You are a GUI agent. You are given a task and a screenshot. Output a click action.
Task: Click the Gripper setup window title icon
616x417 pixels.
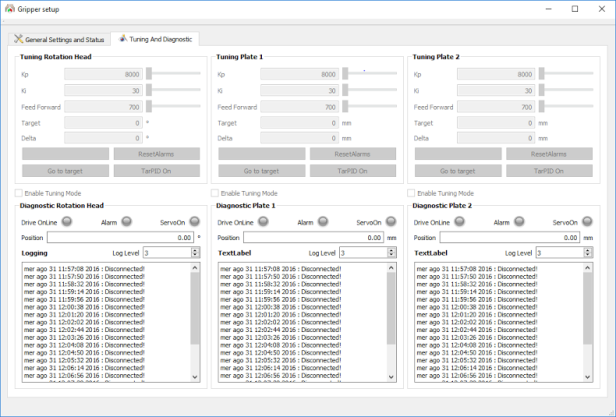click(9, 8)
